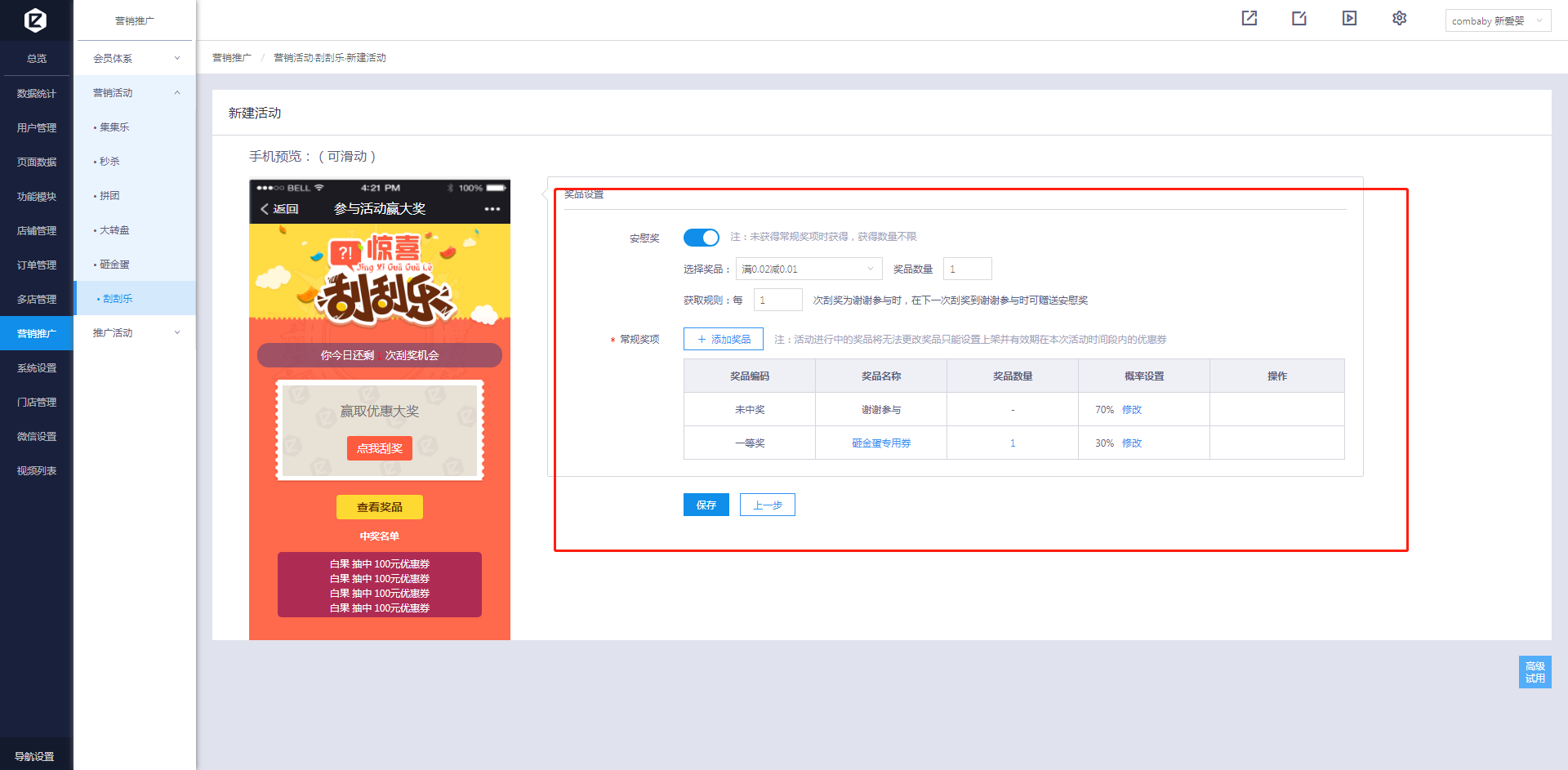Expand the 会员体系 submenu
This screenshot has height=770, width=1568.
135,58
